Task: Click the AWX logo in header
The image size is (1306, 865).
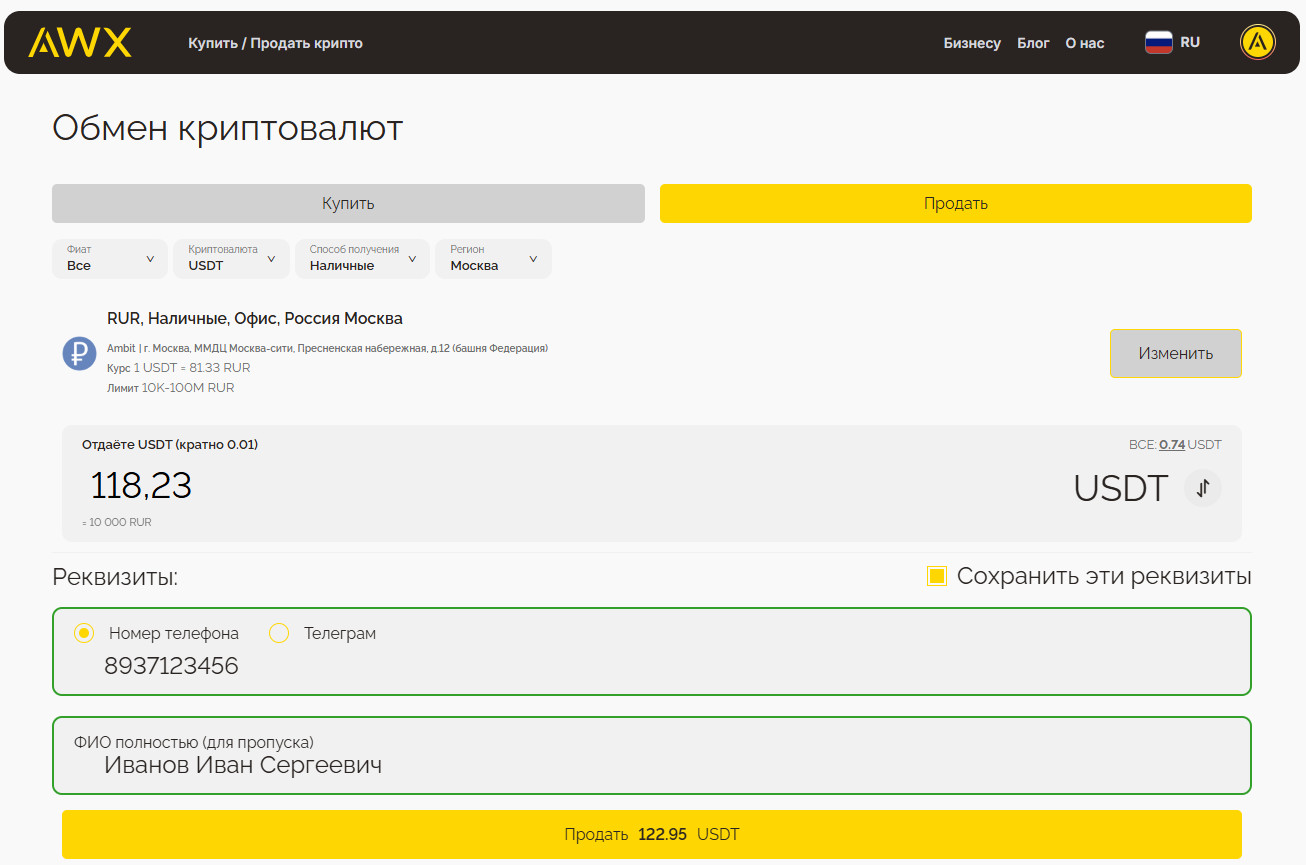Action: click(x=80, y=43)
